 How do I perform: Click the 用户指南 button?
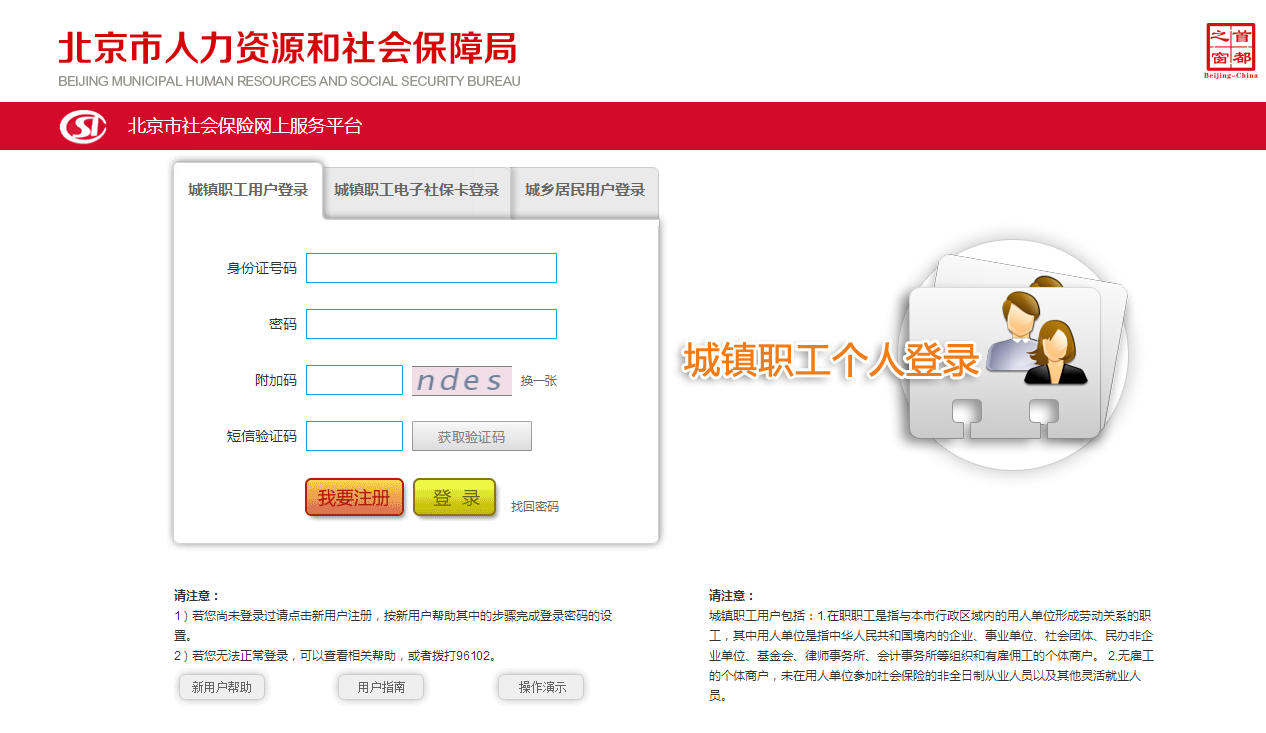(381, 687)
